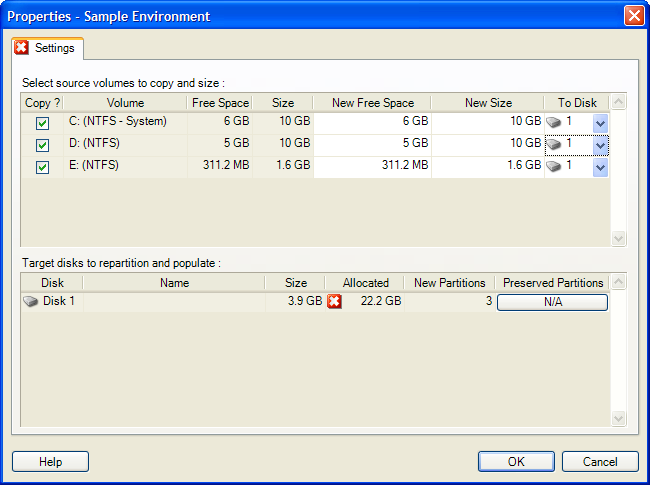Click the Volume column header
Image resolution: width=650 pixels, height=485 pixels.
[x=125, y=103]
